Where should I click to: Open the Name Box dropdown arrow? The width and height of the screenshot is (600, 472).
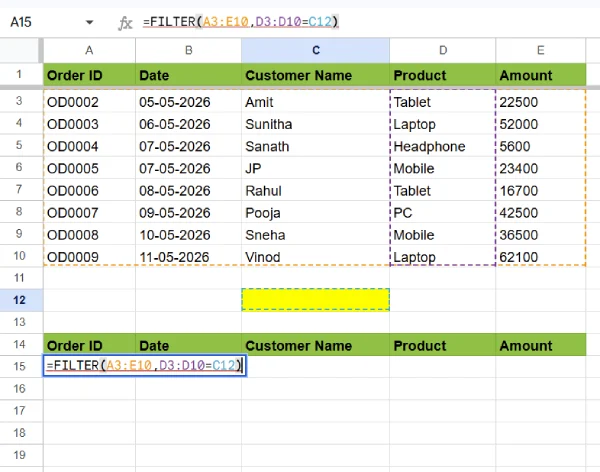[x=90, y=22]
